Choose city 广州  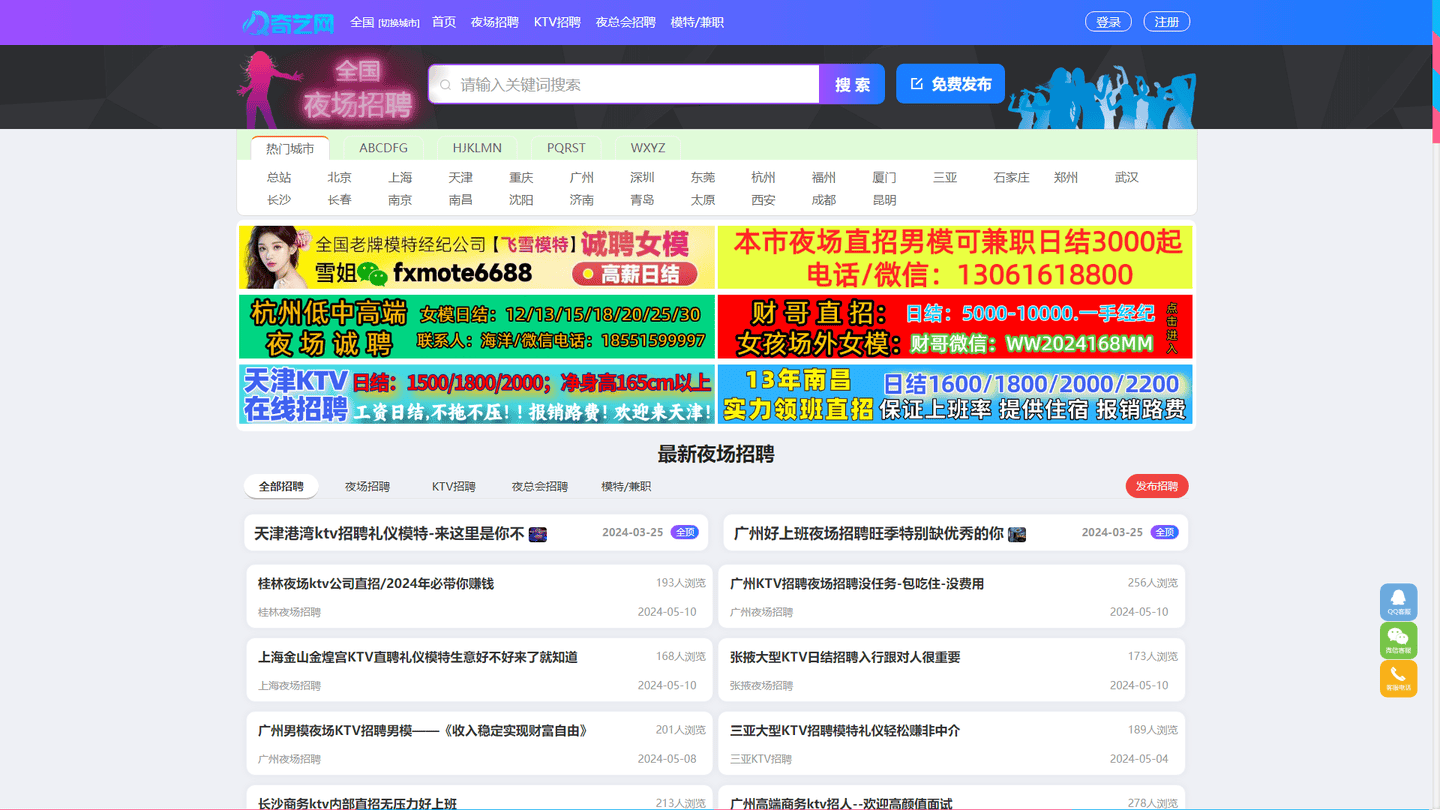(x=582, y=177)
